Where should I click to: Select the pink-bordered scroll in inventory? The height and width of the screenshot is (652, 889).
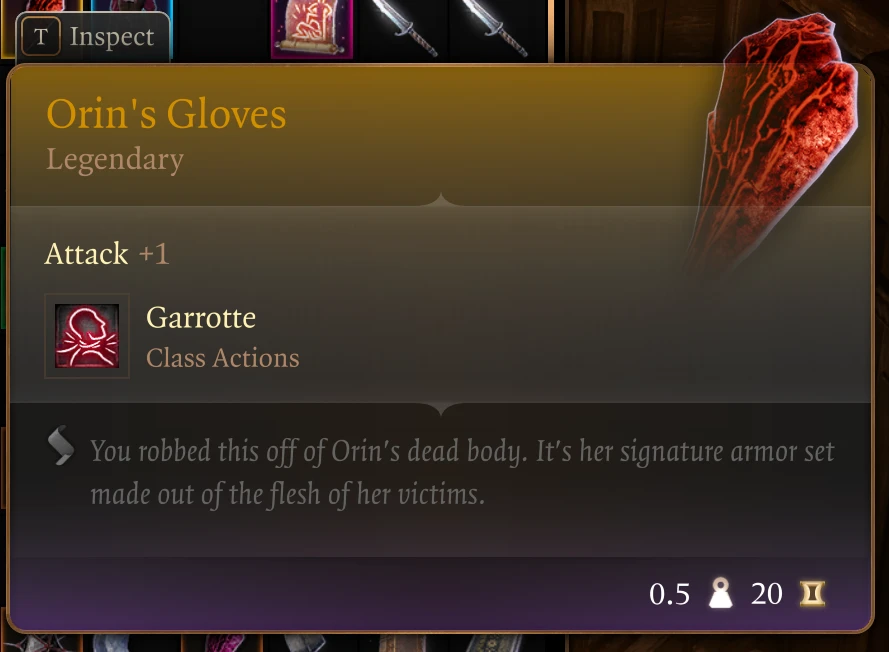(x=312, y=28)
